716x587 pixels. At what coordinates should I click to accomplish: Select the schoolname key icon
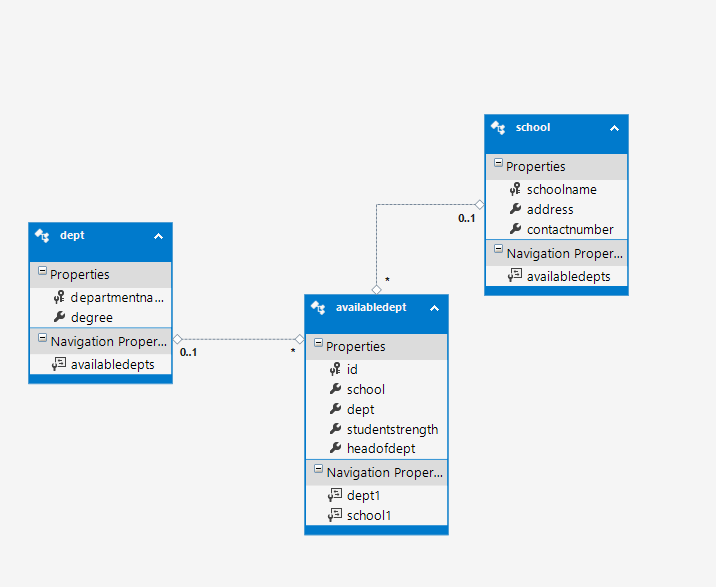pyautogui.click(x=515, y=189)
